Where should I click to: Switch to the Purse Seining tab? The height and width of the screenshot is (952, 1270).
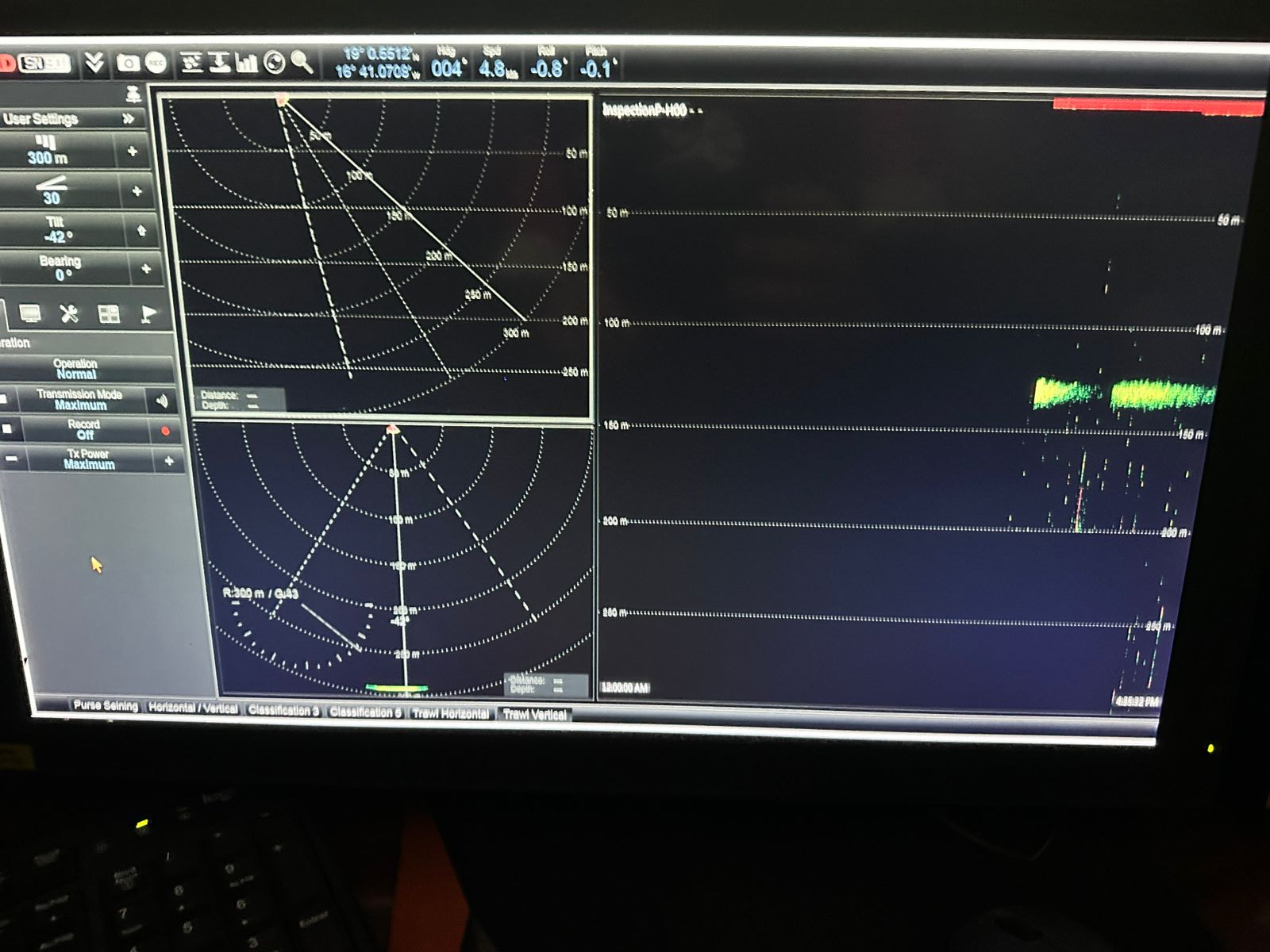106,705
